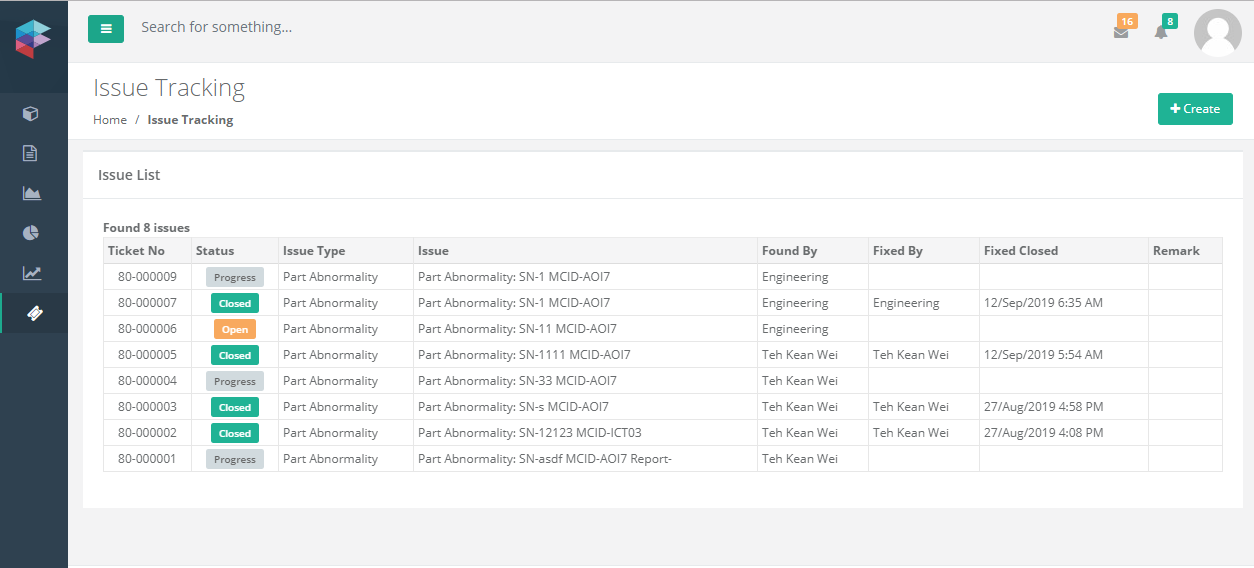Screen dimensions: 1254x568
Task: Click the Create button
Action: tap(1195, 109)
